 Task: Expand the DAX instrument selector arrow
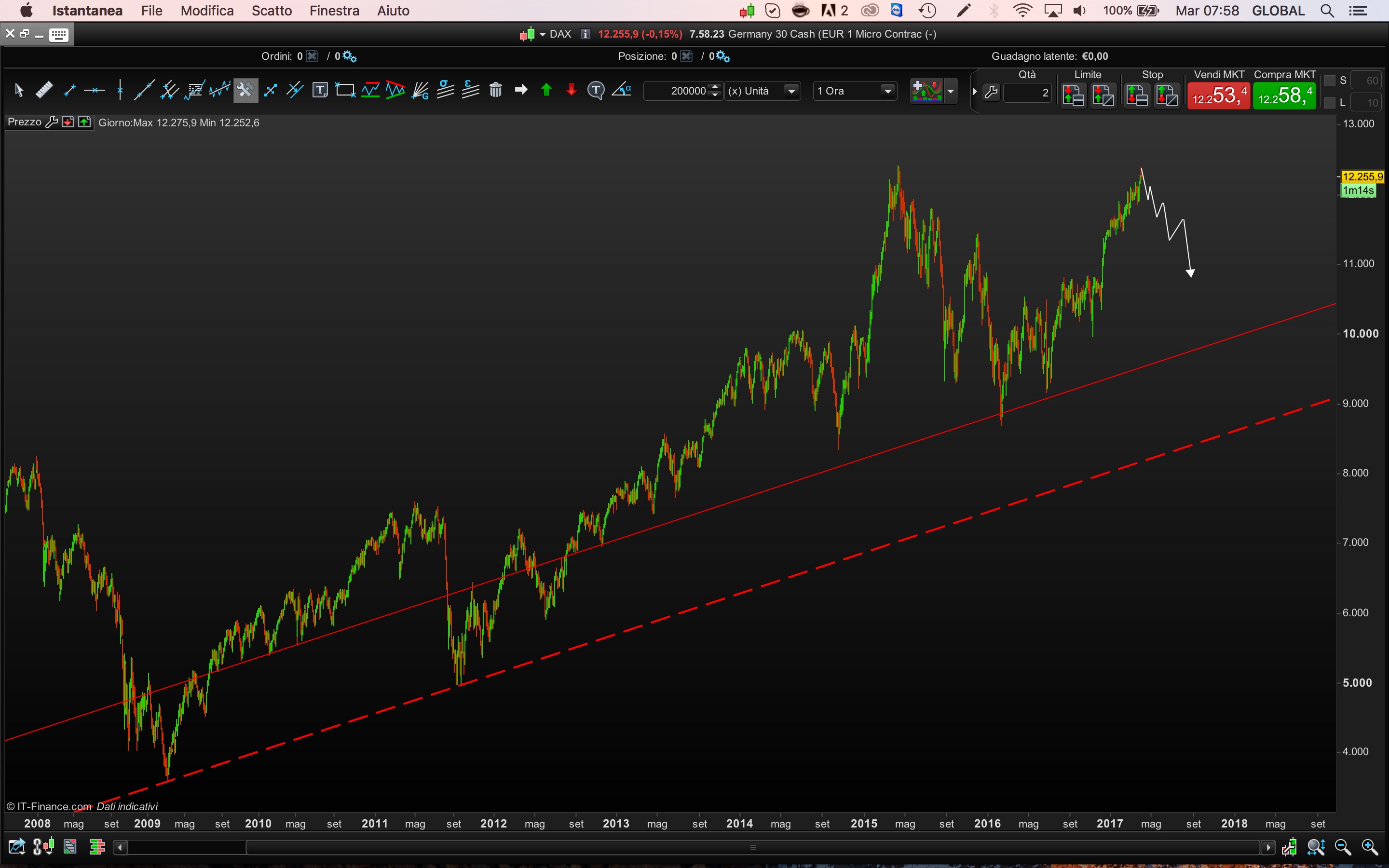[x=543, y=34]
